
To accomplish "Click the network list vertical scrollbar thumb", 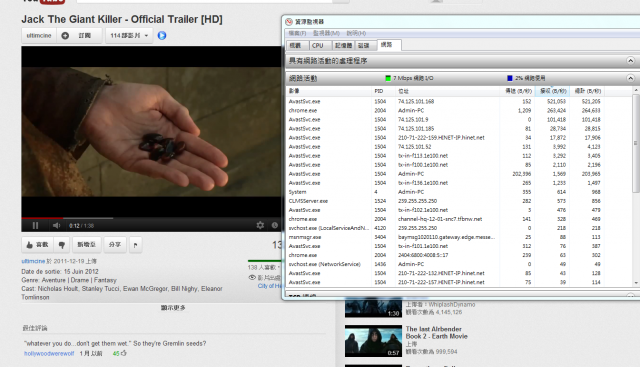I will point(636,143).
